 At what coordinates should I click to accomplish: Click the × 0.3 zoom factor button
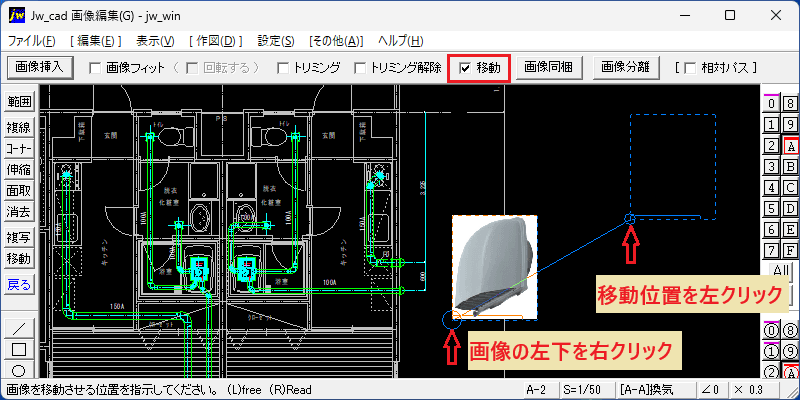tap(755, 390)
